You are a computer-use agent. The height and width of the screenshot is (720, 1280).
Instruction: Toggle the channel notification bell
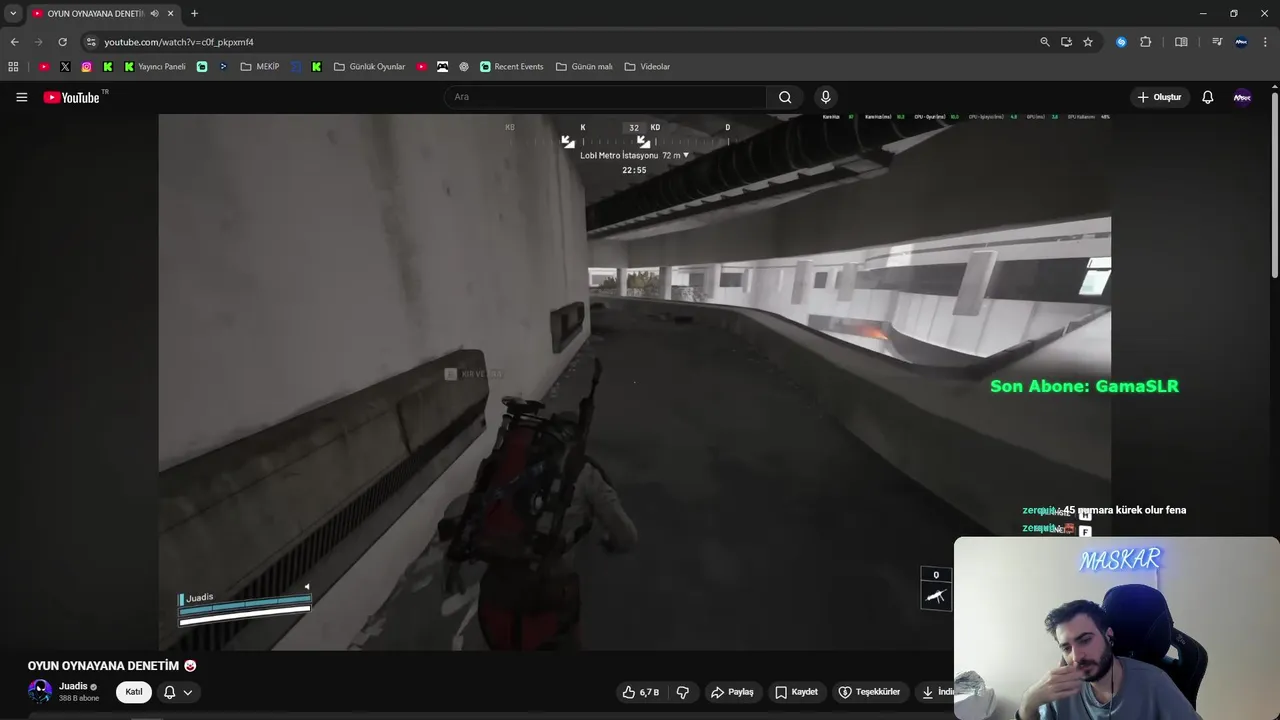click(169, 692)
